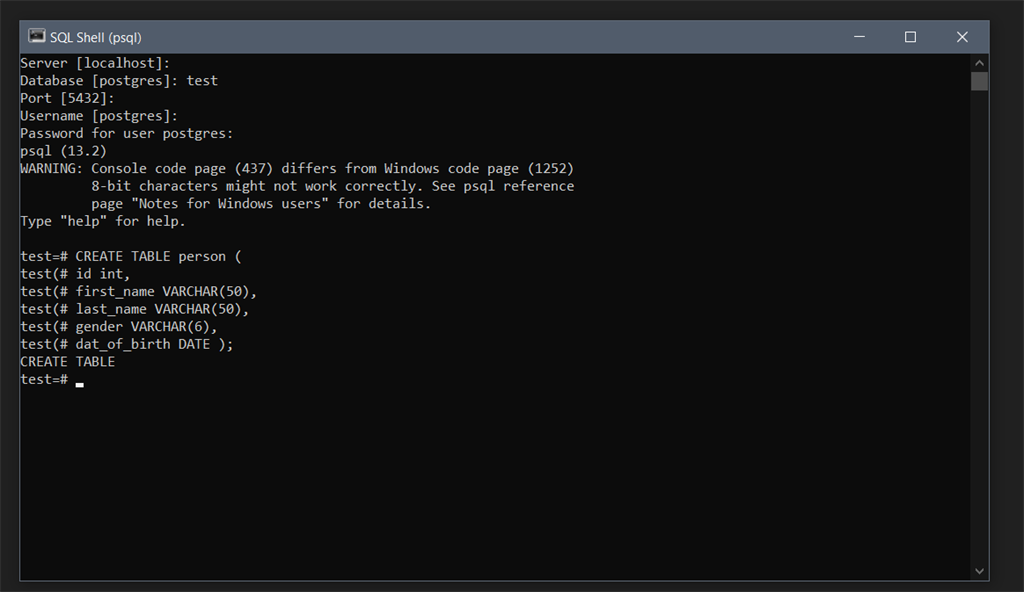Place cursor at the blinking test=# prompt

[79, 380]
